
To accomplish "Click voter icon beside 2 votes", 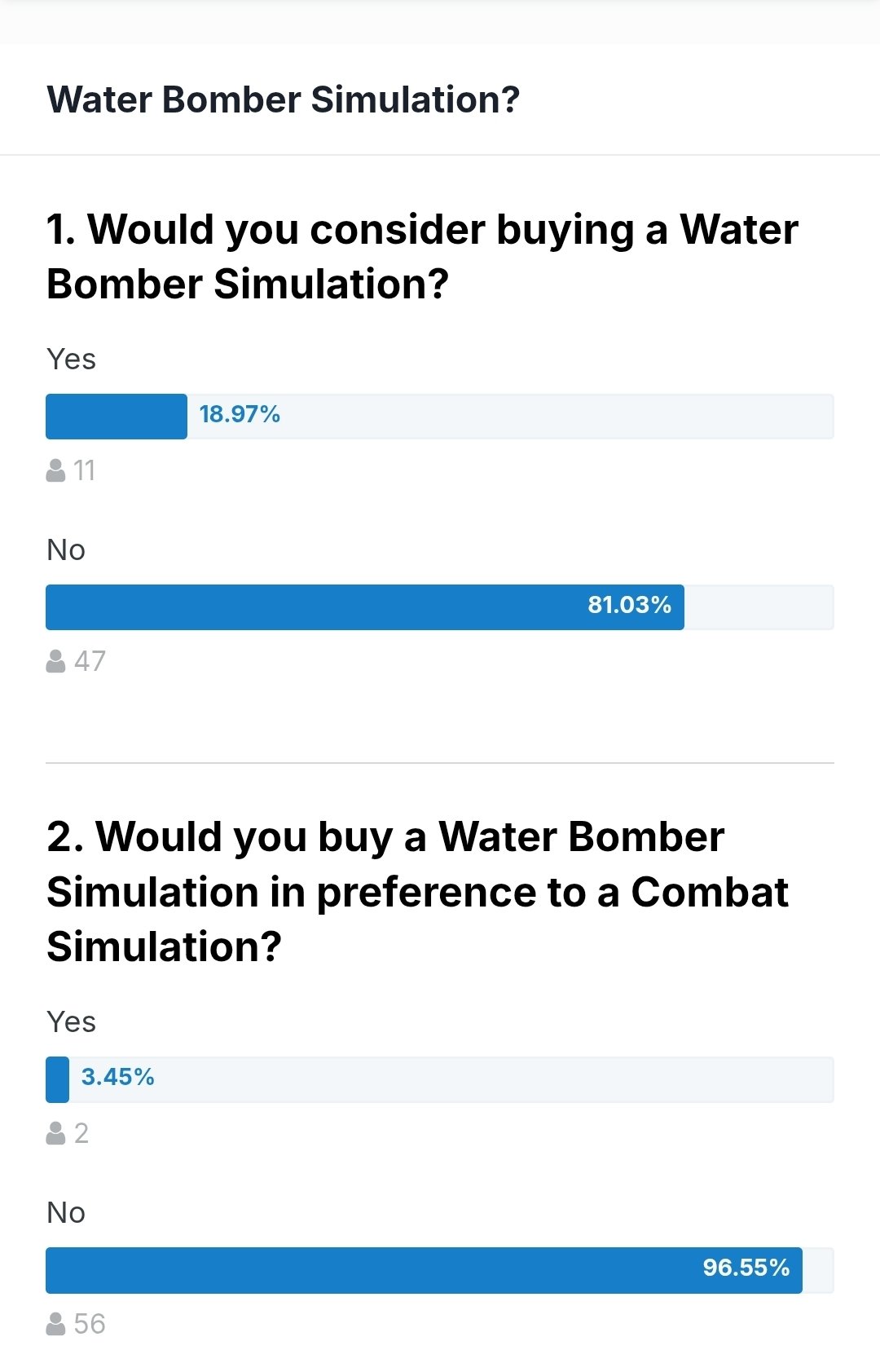I will (x=55, y=1133).
